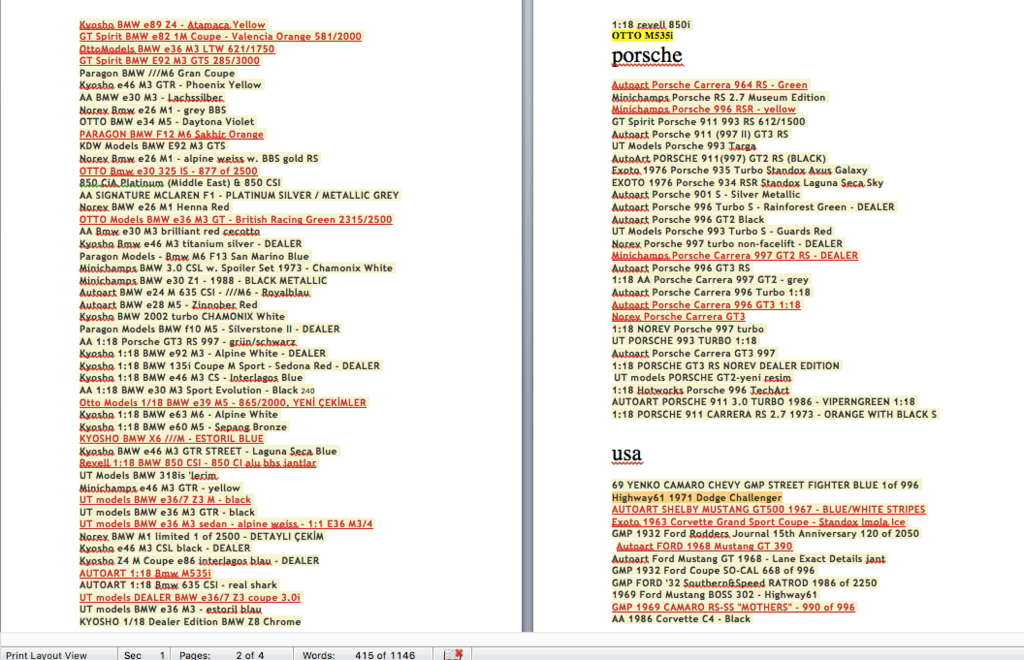Viewport: 1024px width, 660px height.
Task: Click the 'UT Models Porsche 993 Targa' line
Action: pos(683,146)
